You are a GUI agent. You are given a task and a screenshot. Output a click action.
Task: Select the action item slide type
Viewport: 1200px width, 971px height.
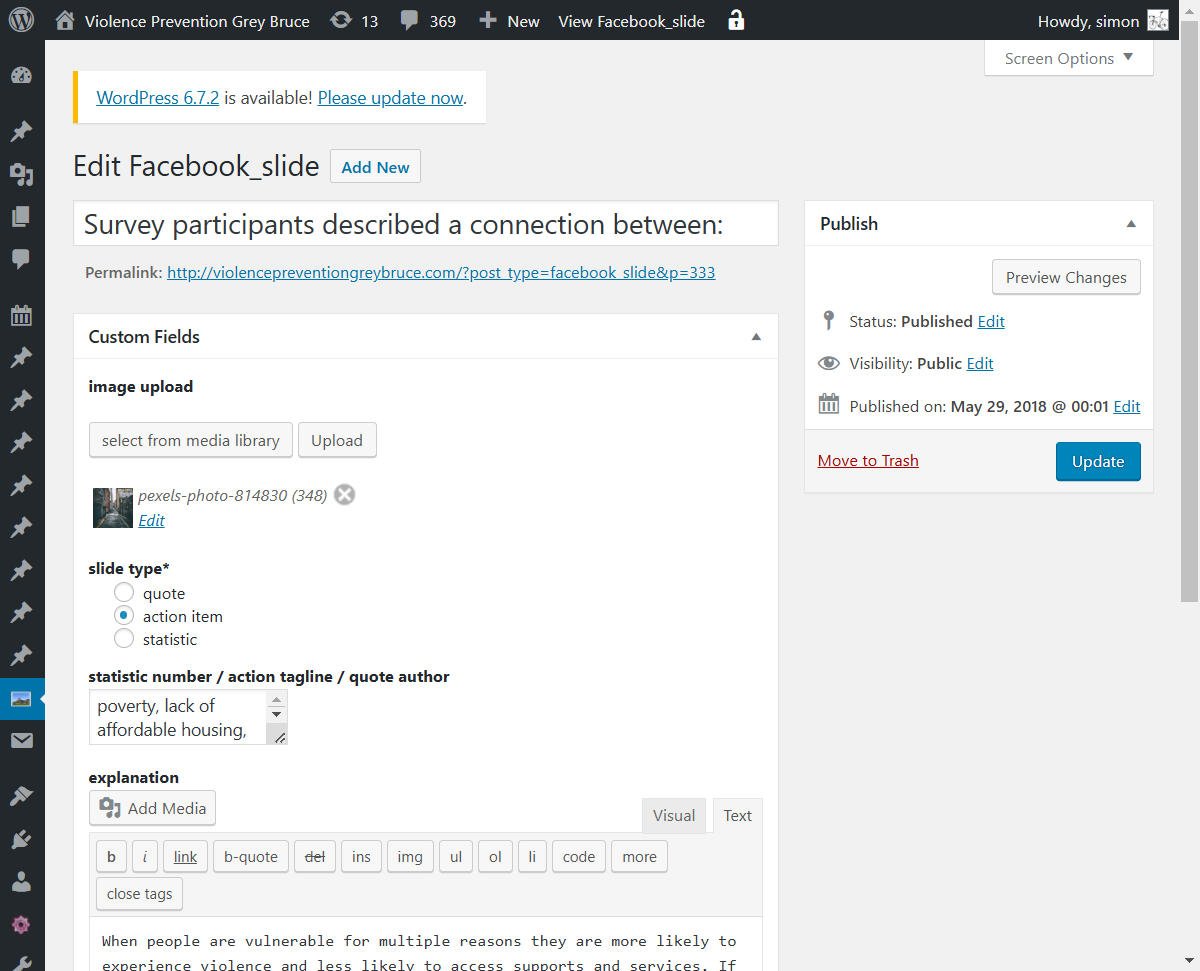(x=124, y=616)
